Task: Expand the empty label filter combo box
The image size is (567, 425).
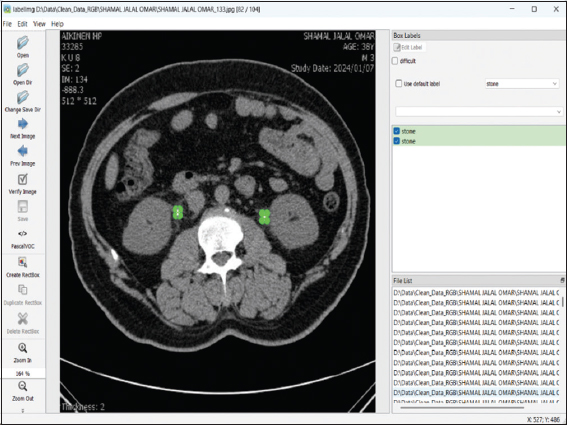Action: click(479, 111)
